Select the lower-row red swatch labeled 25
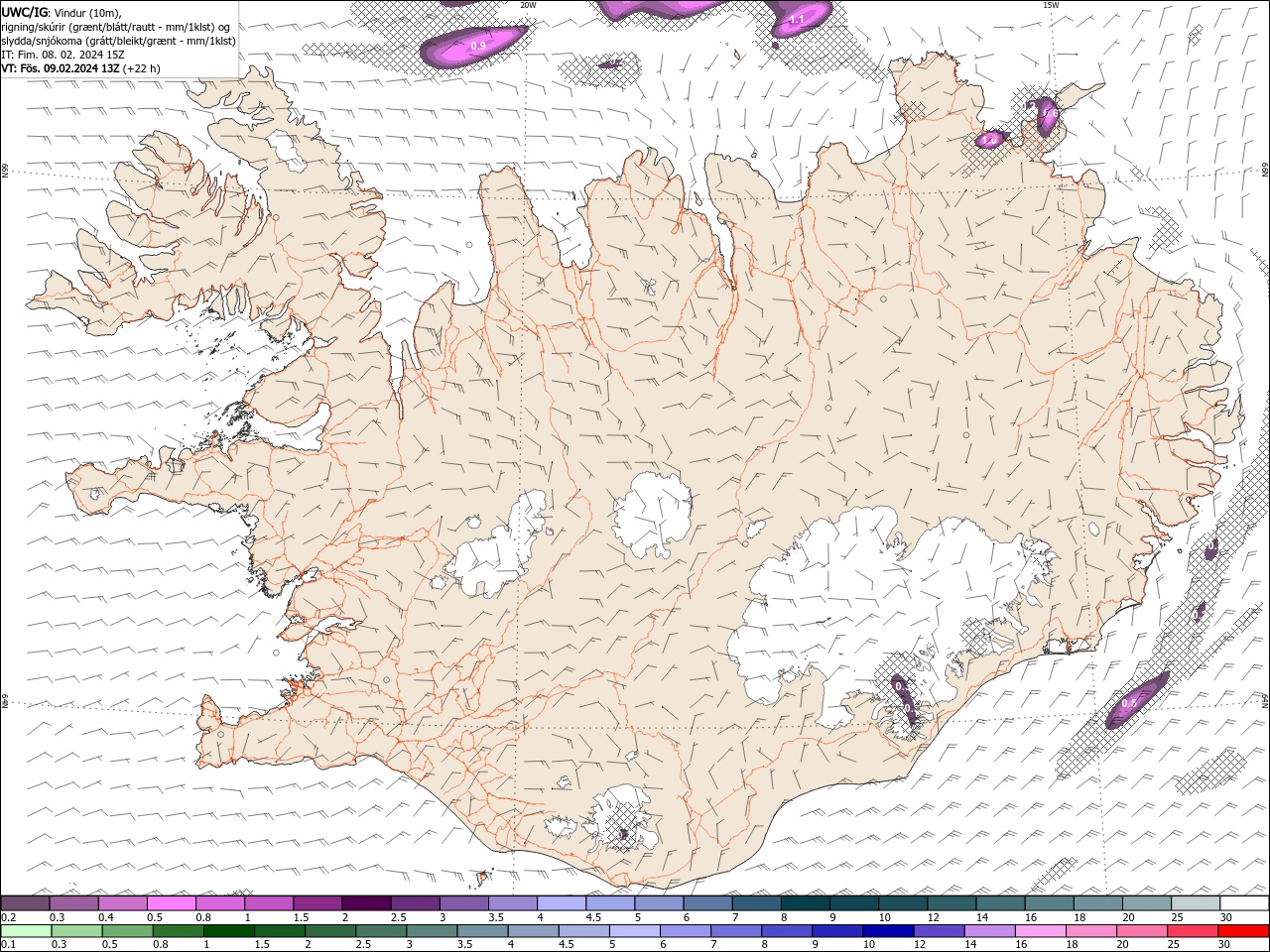This screenshot has height=952, width=1270. pyautogui.click(x=1192, y=931)
